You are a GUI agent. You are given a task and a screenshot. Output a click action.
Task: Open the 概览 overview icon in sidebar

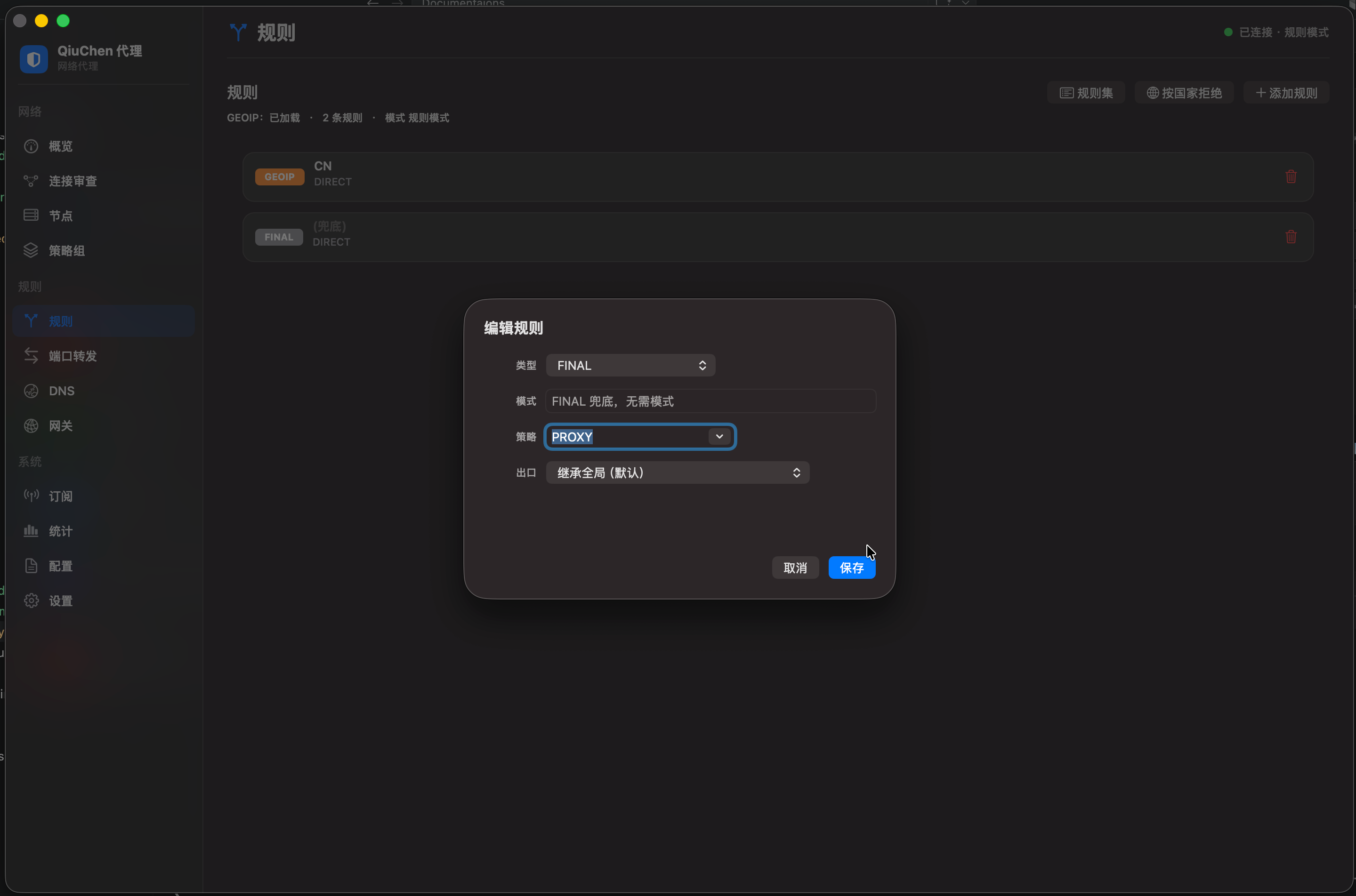coord(31,146)
